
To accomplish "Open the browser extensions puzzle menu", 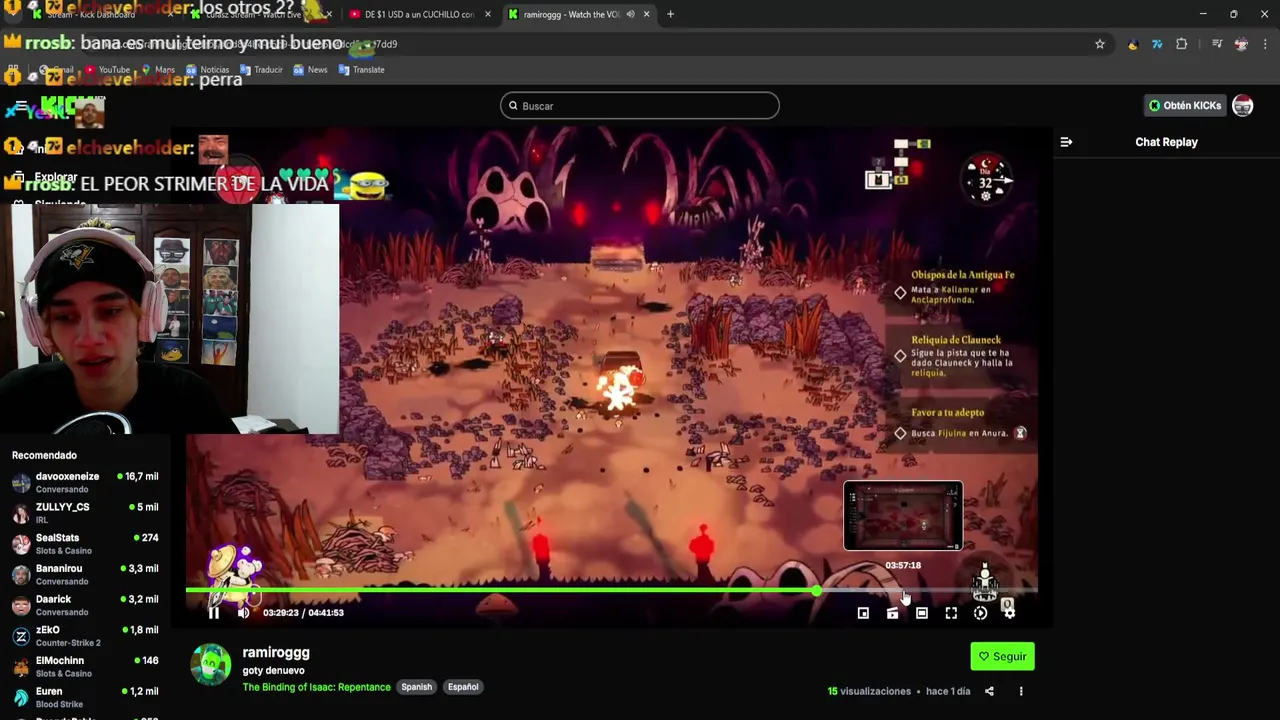I will (x=1182, y=44).
